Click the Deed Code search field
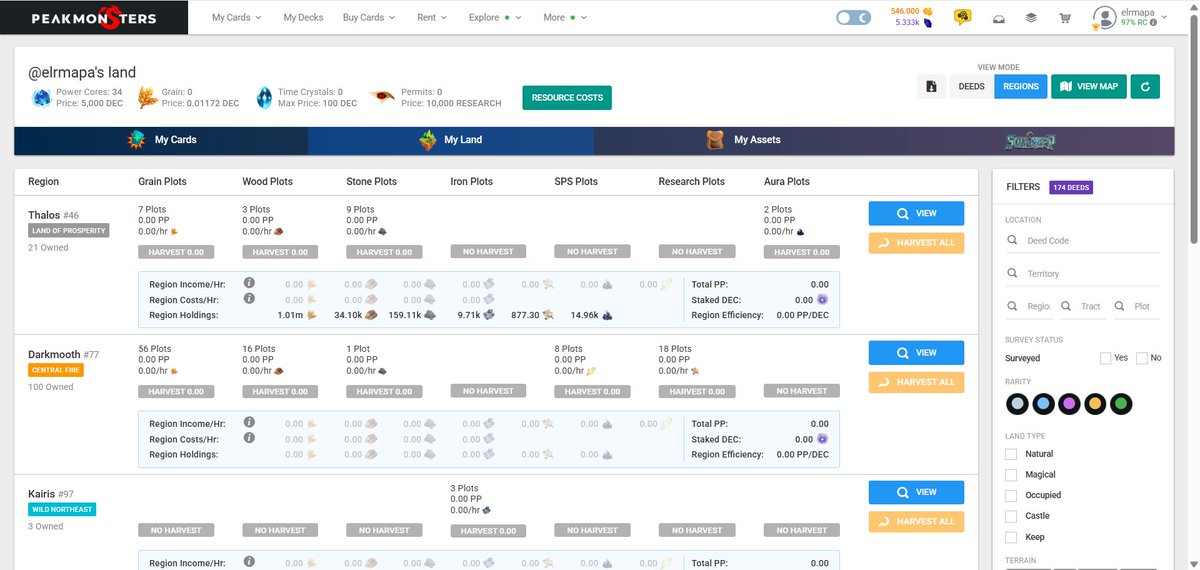 (x=1082, y=241)
